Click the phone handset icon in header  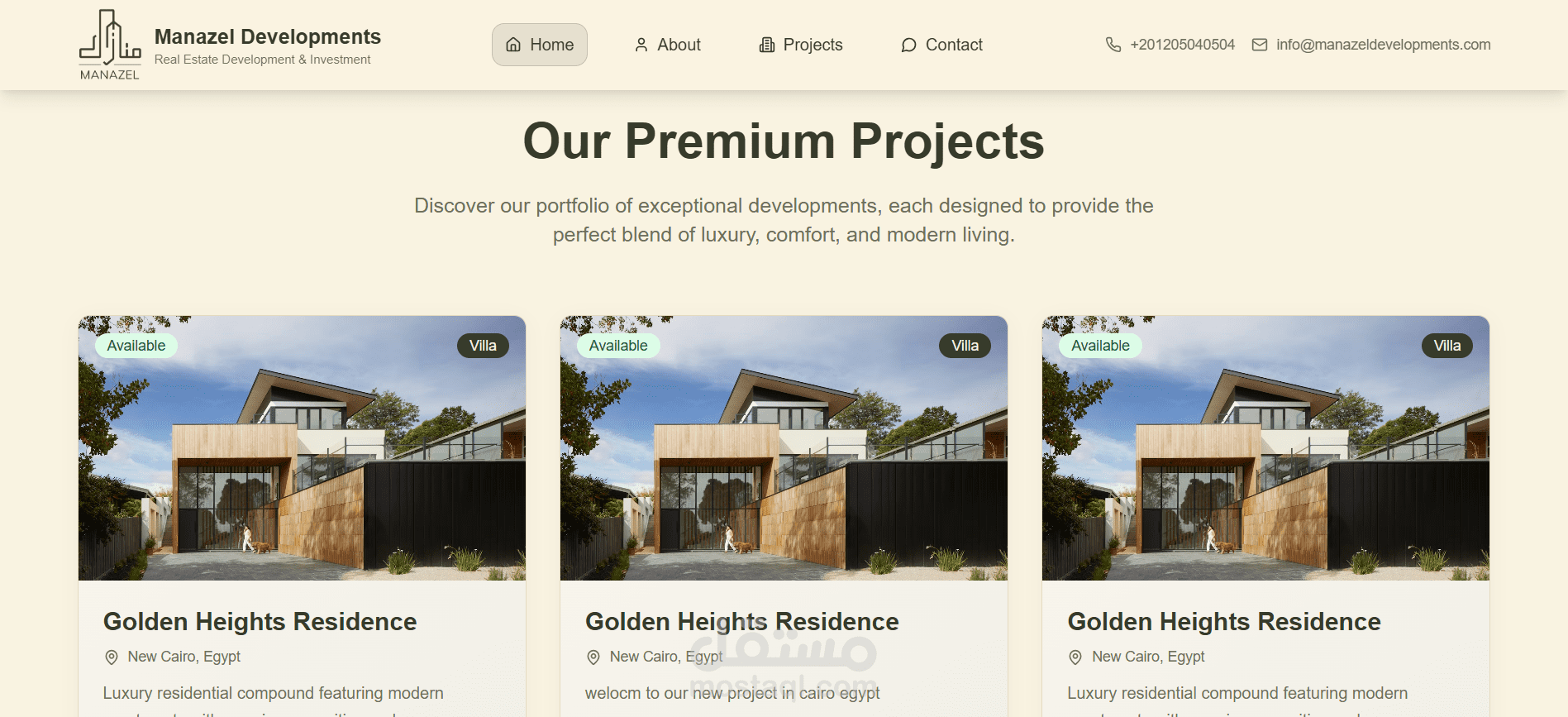pos(1113,45)
